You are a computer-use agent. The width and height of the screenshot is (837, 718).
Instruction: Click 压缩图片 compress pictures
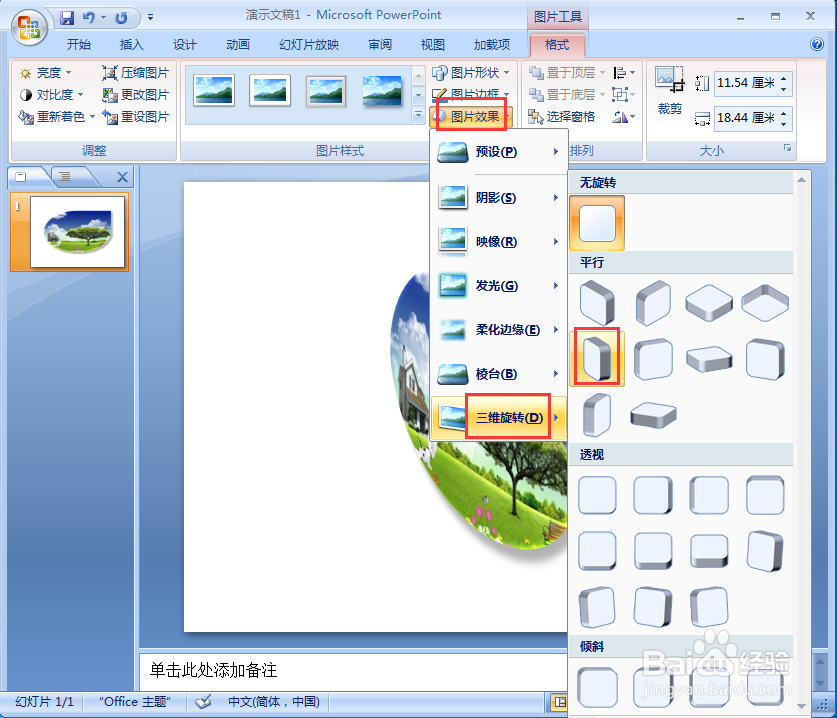pos(136,73)
